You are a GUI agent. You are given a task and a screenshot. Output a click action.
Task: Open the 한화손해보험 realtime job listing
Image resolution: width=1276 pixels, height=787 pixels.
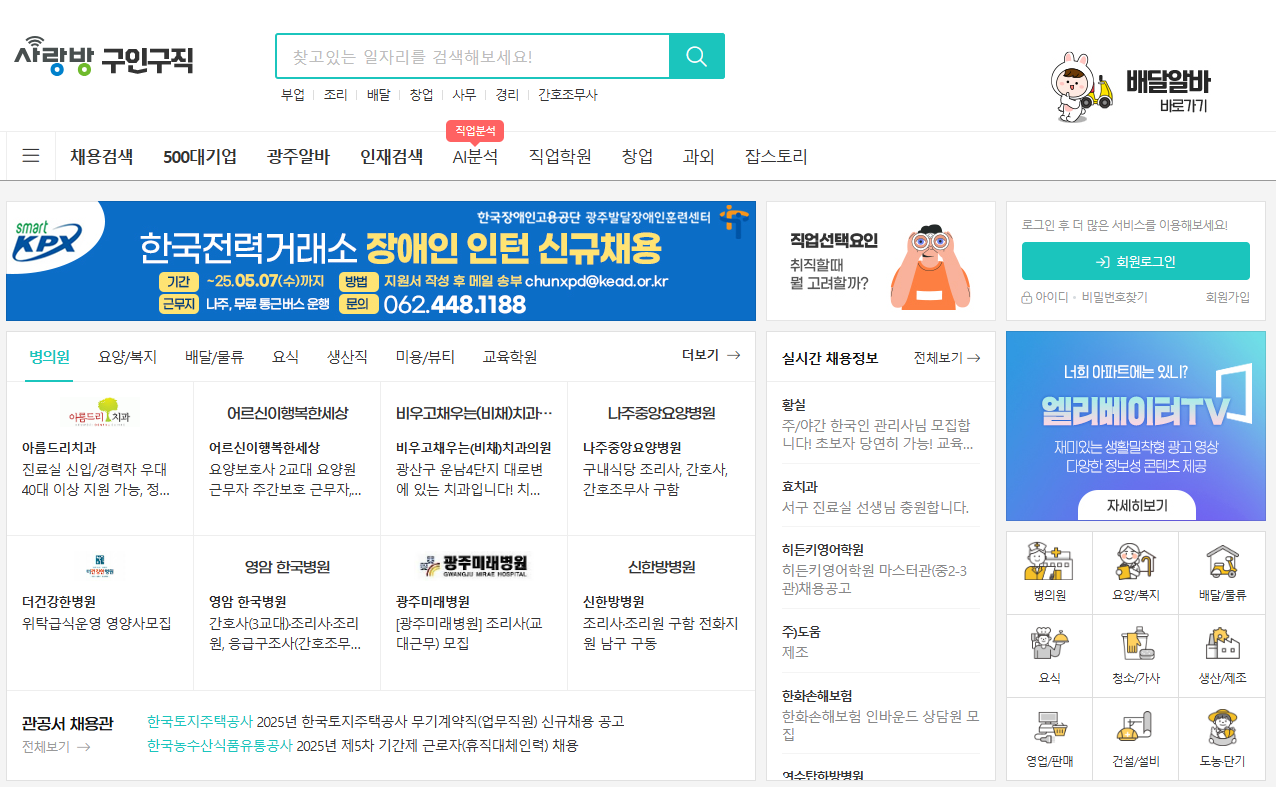tap(880, 715)
